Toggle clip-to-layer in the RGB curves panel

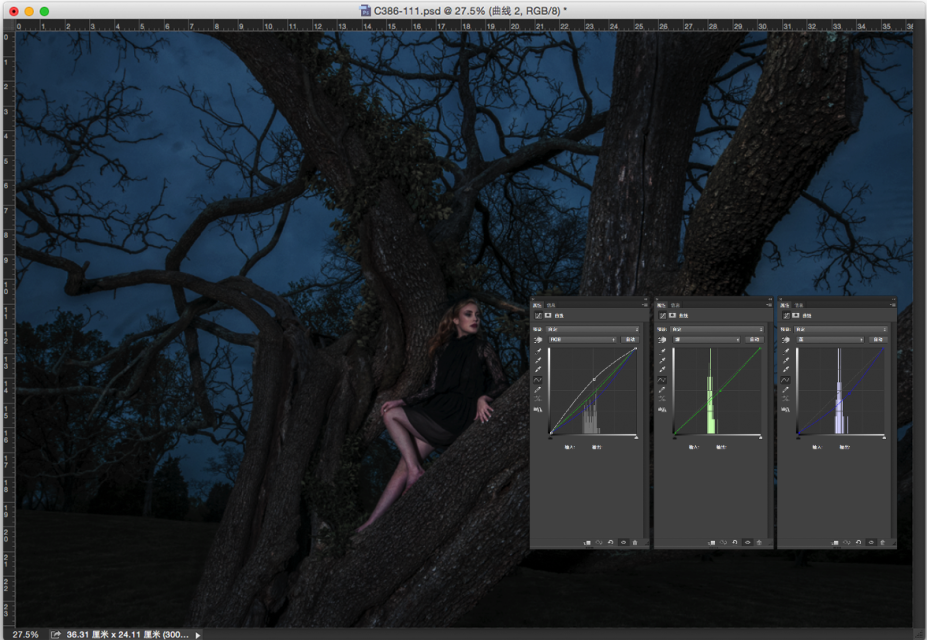(587, 542)
